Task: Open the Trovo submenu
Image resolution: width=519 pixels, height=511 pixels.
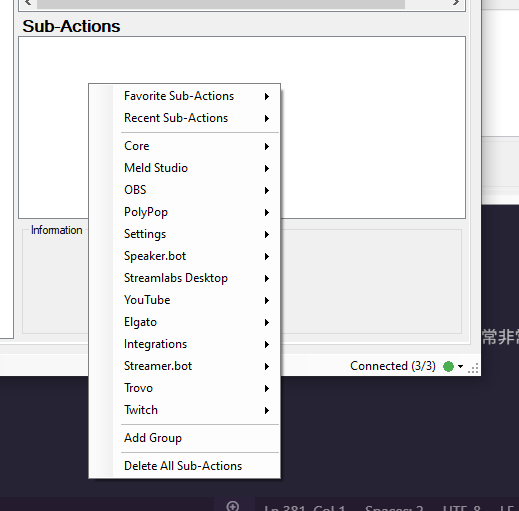Action: (184, 388)
